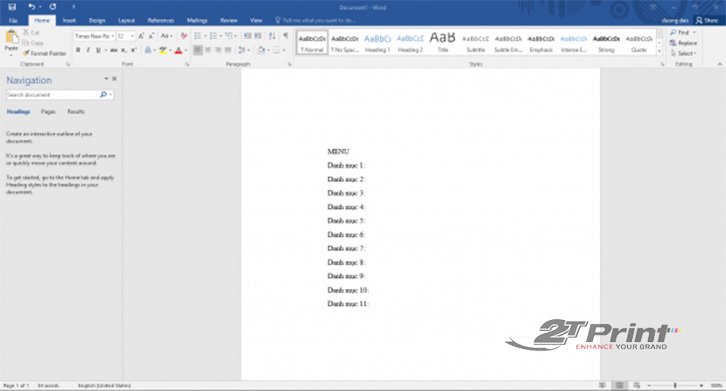Open the numbering list dropdown

[221, 36]
